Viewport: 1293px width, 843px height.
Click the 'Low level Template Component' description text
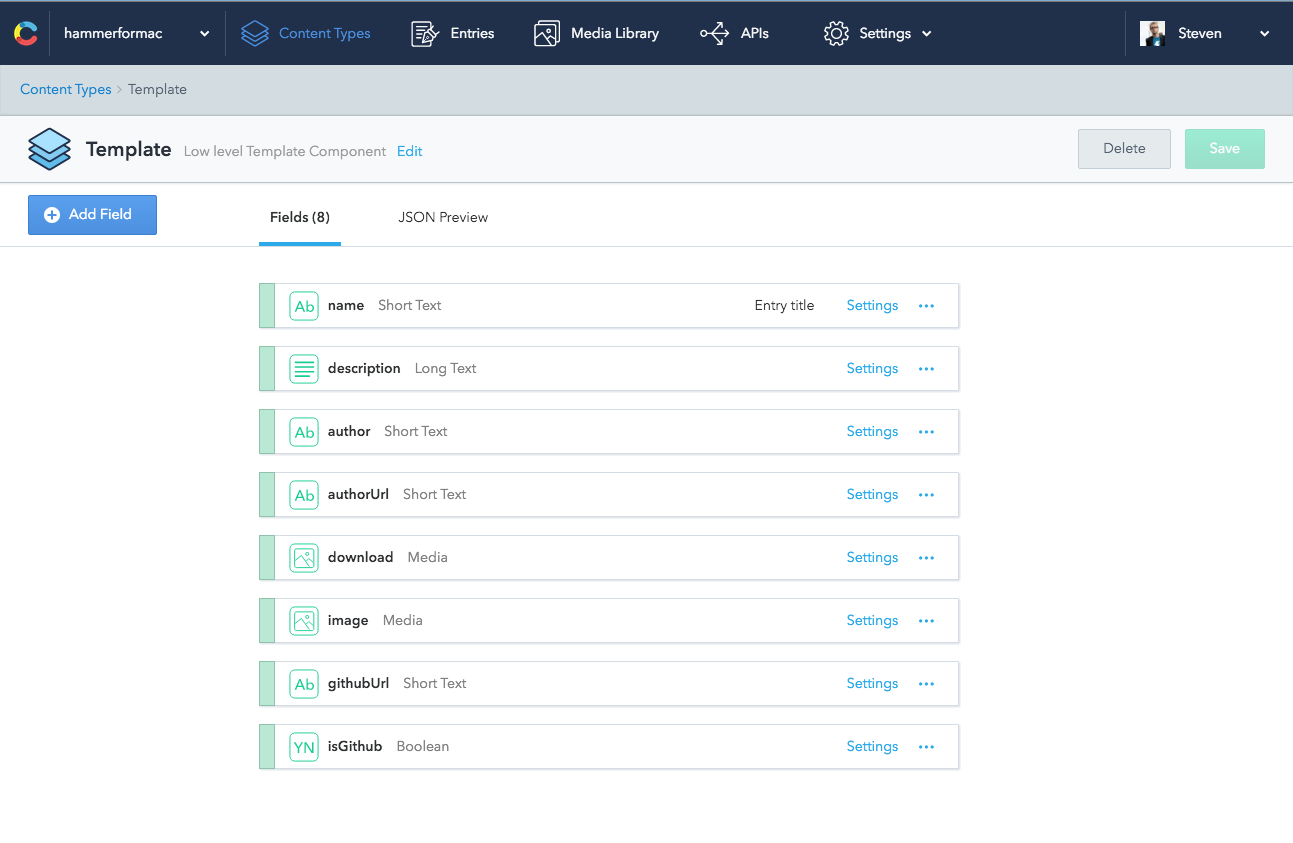[285, 151]
